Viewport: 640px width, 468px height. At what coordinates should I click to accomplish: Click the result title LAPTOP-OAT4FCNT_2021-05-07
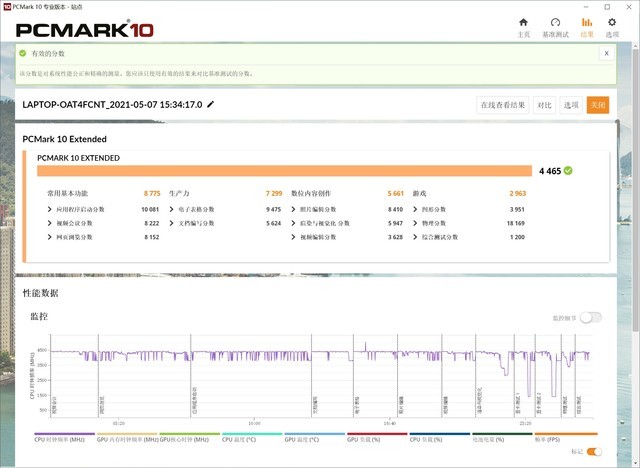pyautogui.click(x=112, y=104)
